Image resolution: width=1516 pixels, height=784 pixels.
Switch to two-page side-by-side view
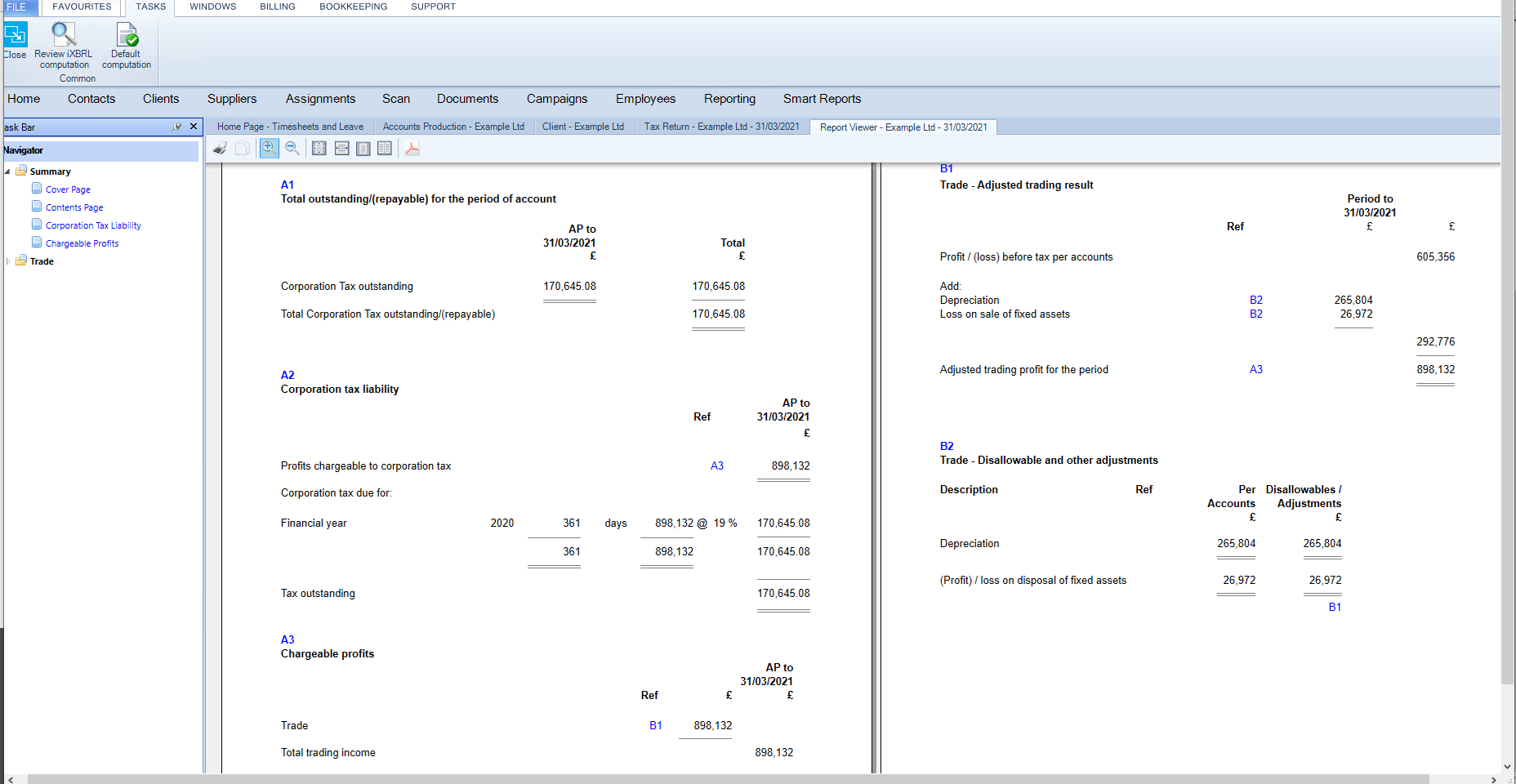[385, 149]
